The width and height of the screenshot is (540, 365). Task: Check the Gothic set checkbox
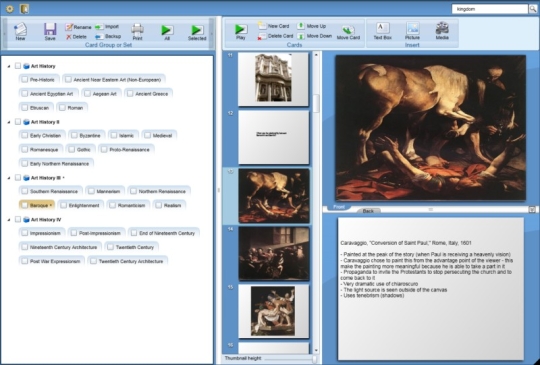pos(72,149)
